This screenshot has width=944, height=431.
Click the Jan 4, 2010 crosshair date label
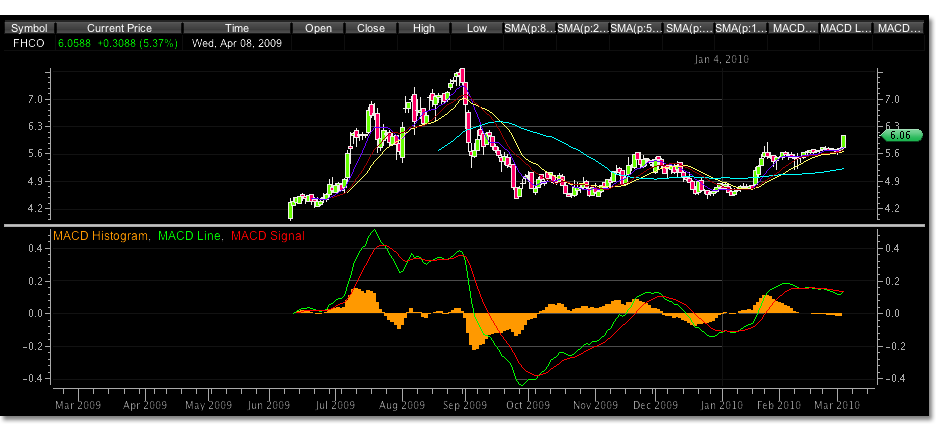click(721, 59)
